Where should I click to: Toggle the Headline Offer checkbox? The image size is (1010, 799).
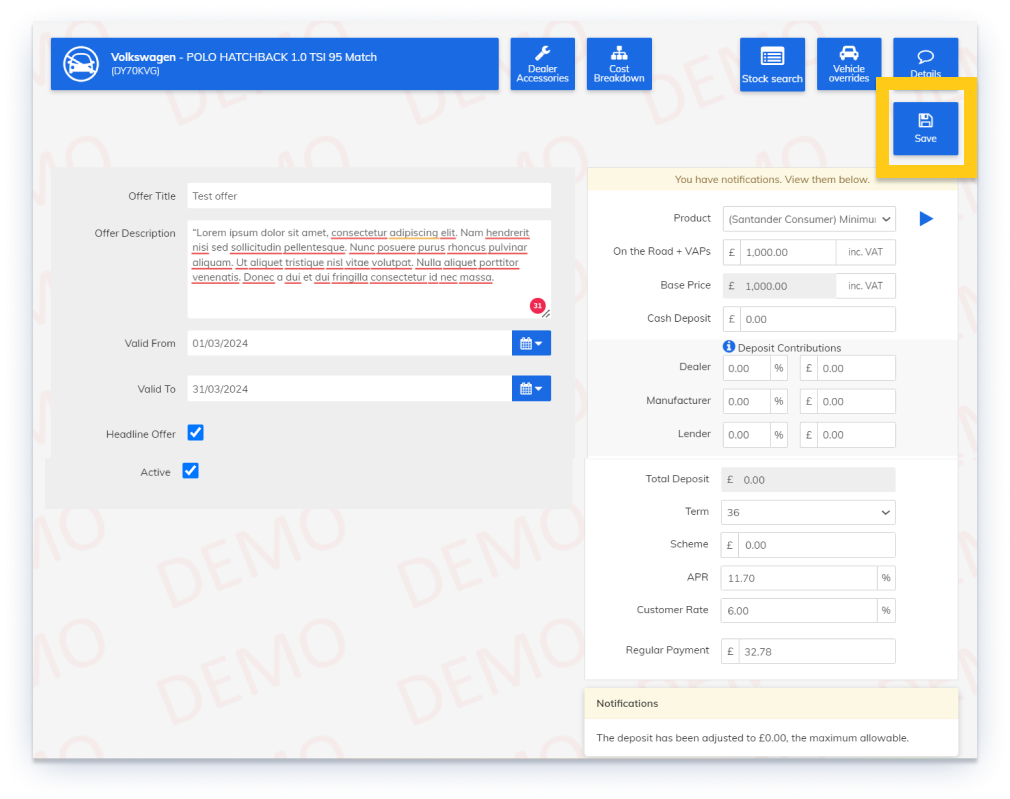pyautogui.click(x=196, y=433)
